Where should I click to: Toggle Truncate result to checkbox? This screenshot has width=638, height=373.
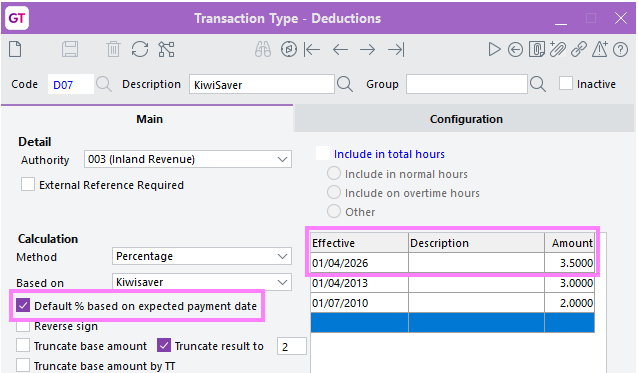[164, 345]
